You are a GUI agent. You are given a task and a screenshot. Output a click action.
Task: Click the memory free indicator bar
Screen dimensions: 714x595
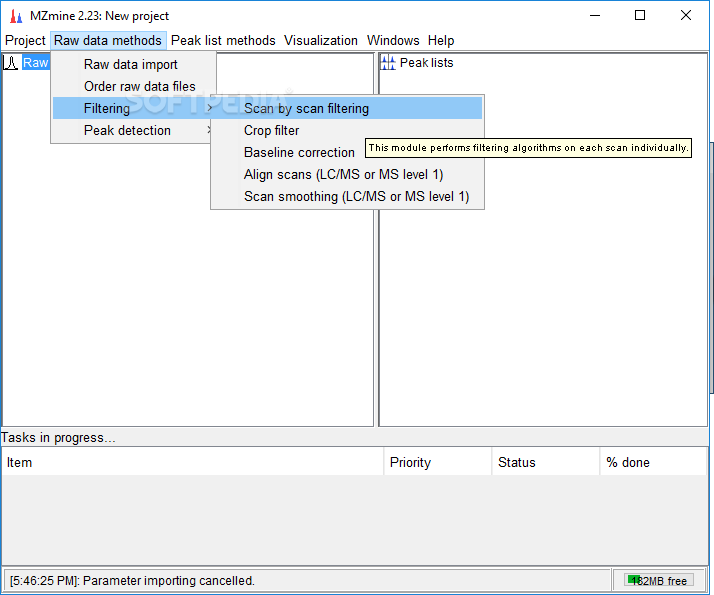tap(659, 580)
